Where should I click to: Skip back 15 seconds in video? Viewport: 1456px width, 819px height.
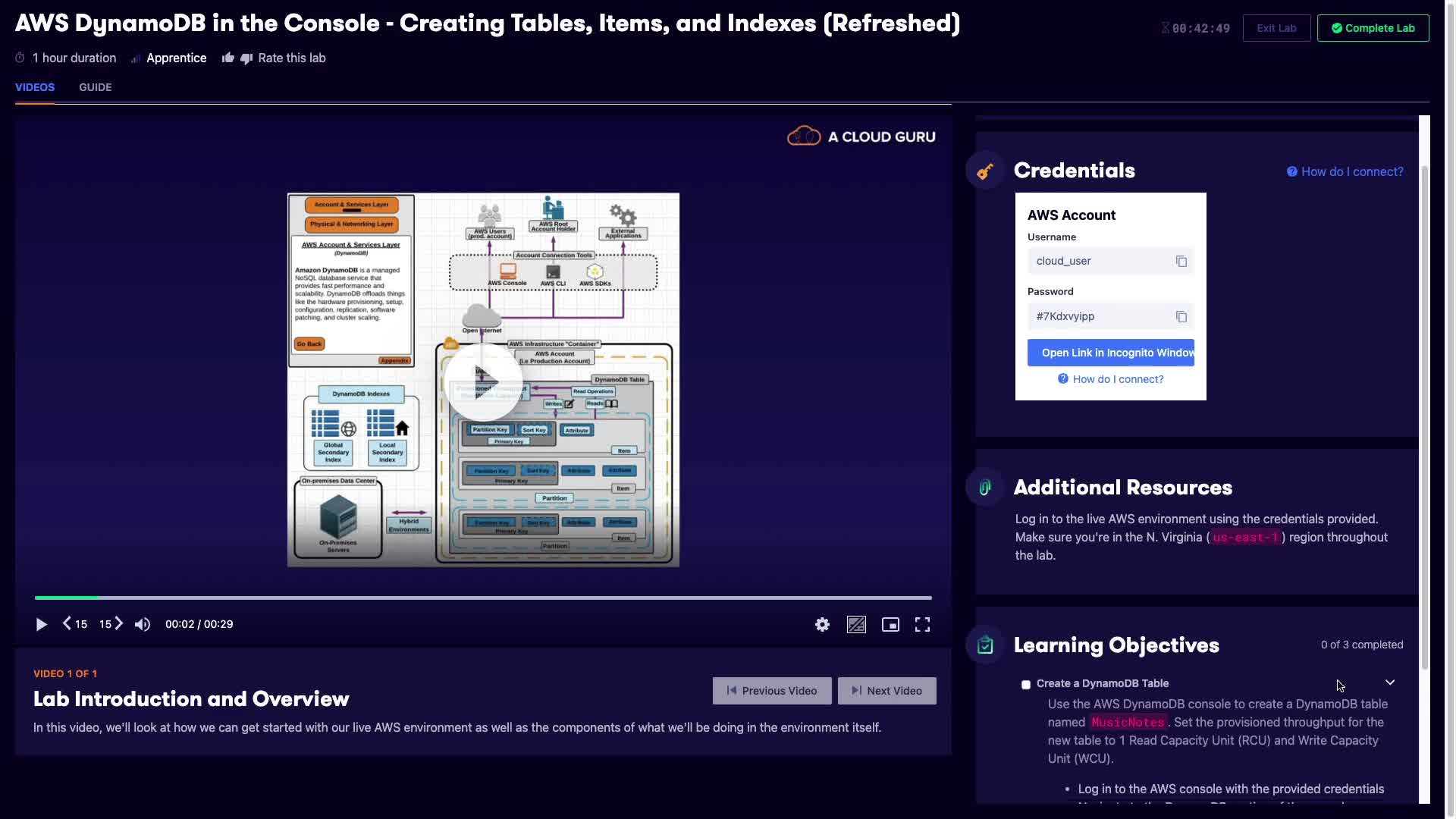point(74,624)
